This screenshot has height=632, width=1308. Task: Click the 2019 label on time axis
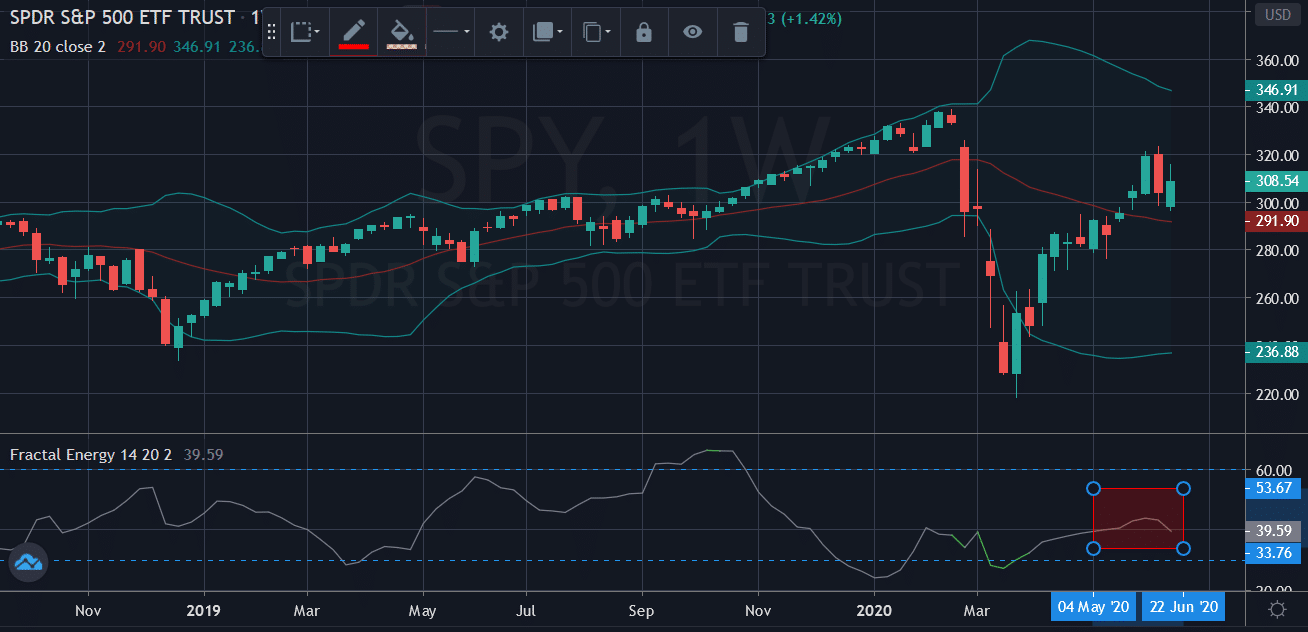[203, 609]
